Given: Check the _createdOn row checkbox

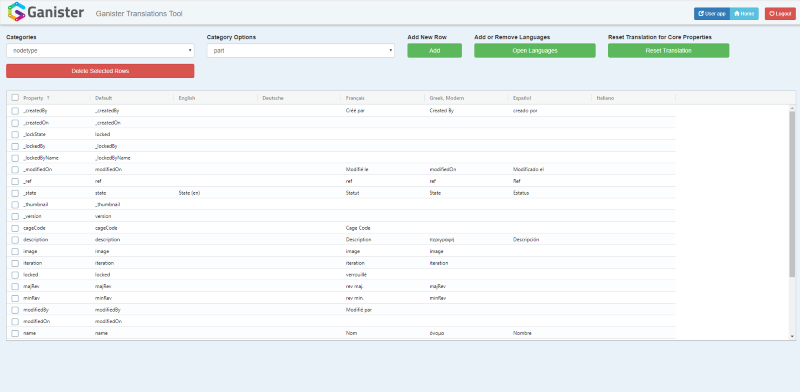Looking at the screenshot, I should (15, 123).
